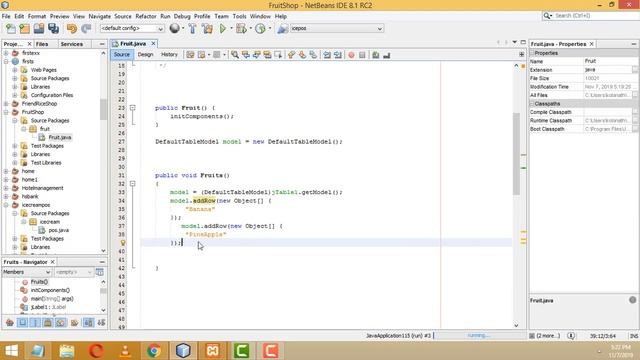Toggle Show Static Members filter in Navigator

pos(35,323)
